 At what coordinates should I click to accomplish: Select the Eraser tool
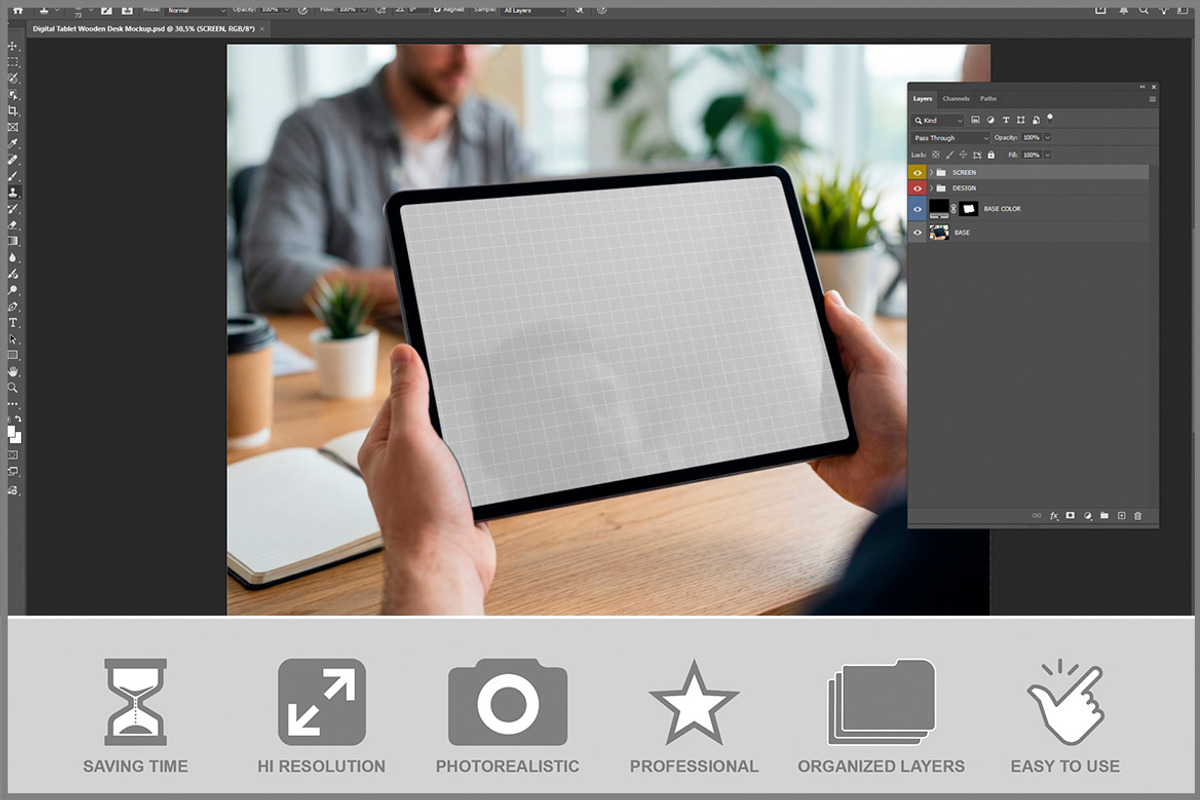coord(14,225)
